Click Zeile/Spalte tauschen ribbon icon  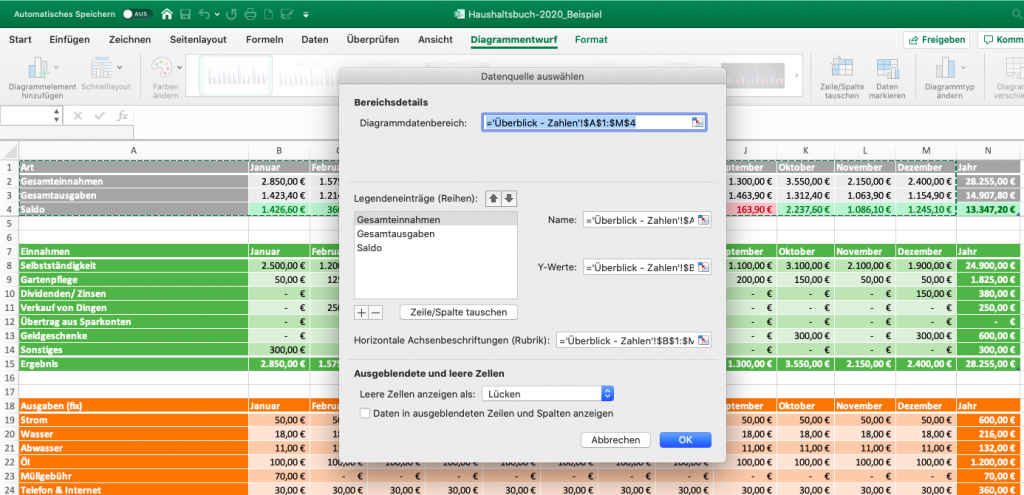(x=841, y=68)
